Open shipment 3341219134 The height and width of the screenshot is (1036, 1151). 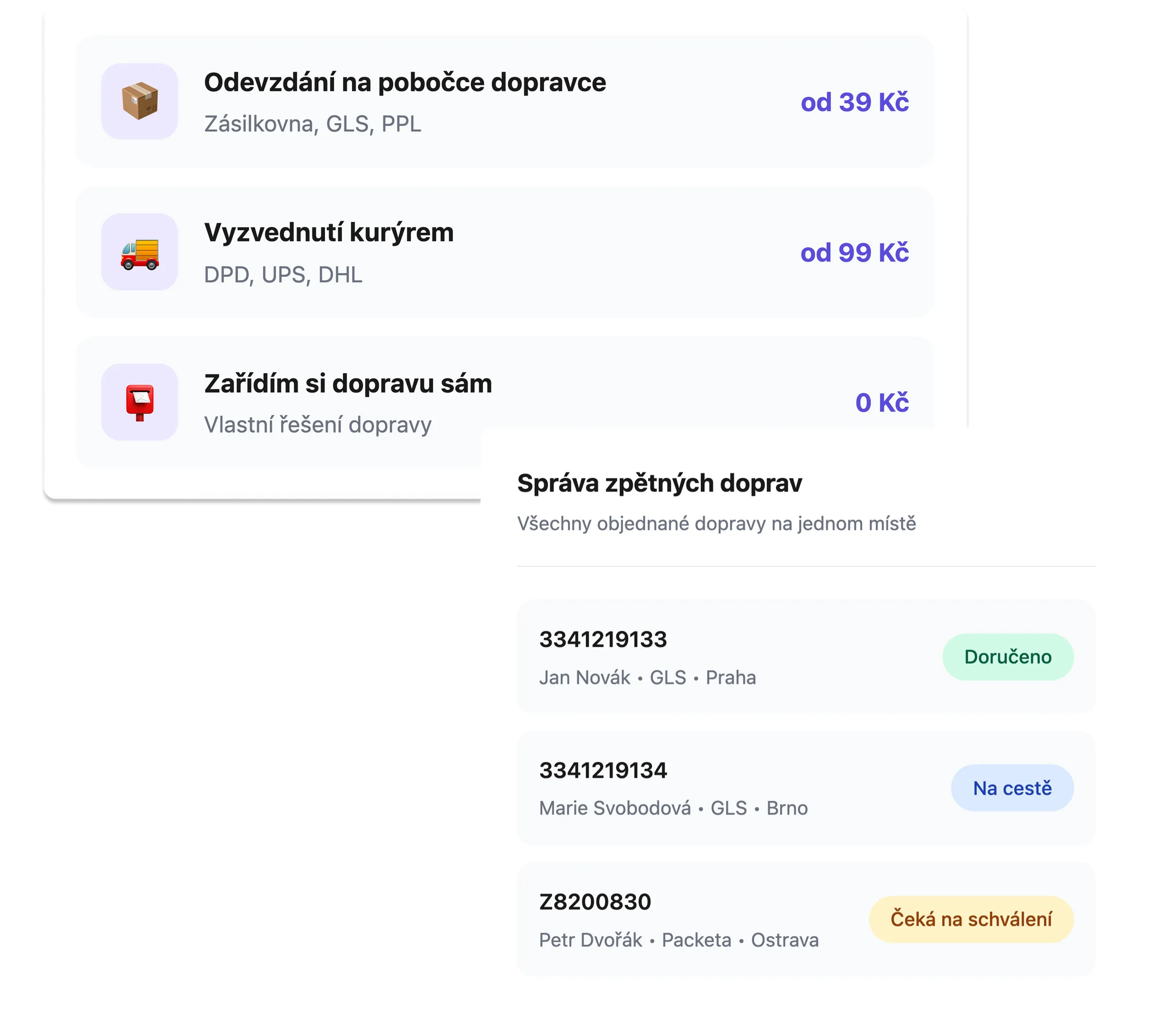click(603, 770)
